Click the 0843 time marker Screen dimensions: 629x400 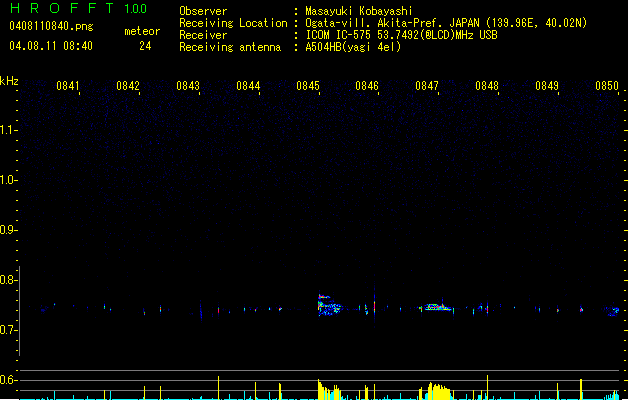coord(188,86)
